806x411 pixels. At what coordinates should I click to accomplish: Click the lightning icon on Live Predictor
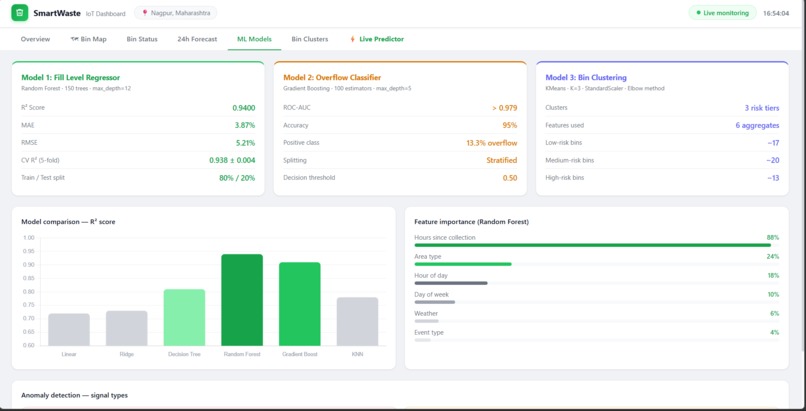click(x=352, y=39)
